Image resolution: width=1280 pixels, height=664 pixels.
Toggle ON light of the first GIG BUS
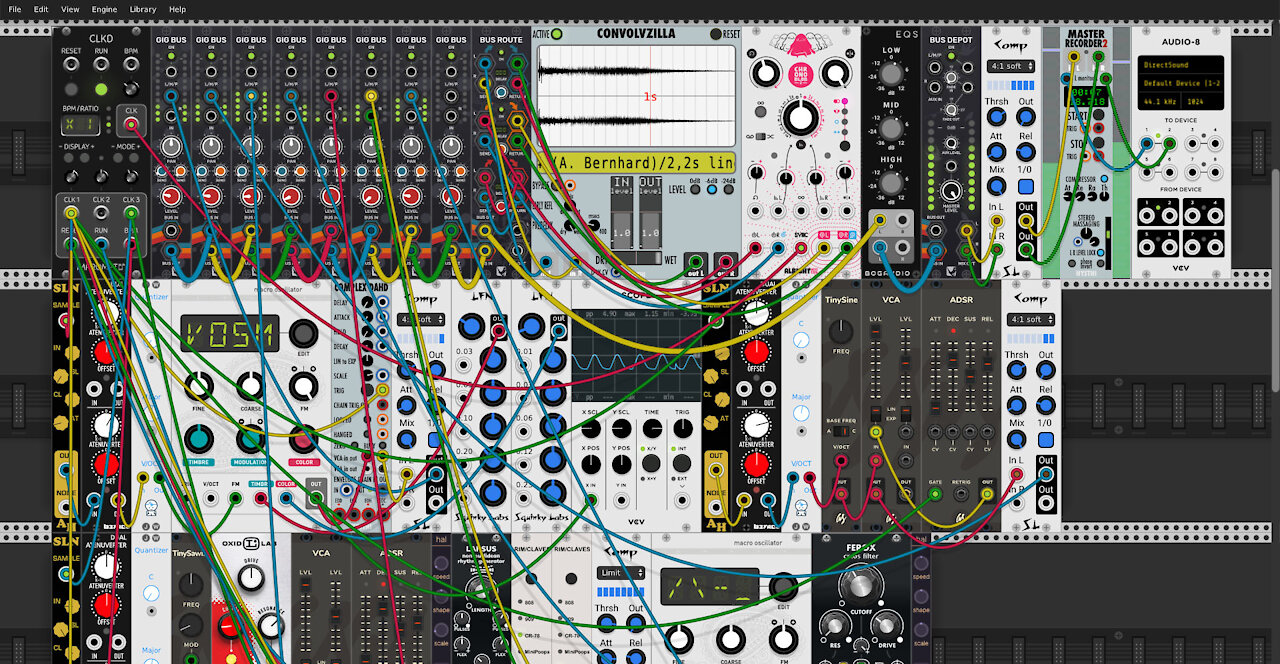click(x=171, y=55)
